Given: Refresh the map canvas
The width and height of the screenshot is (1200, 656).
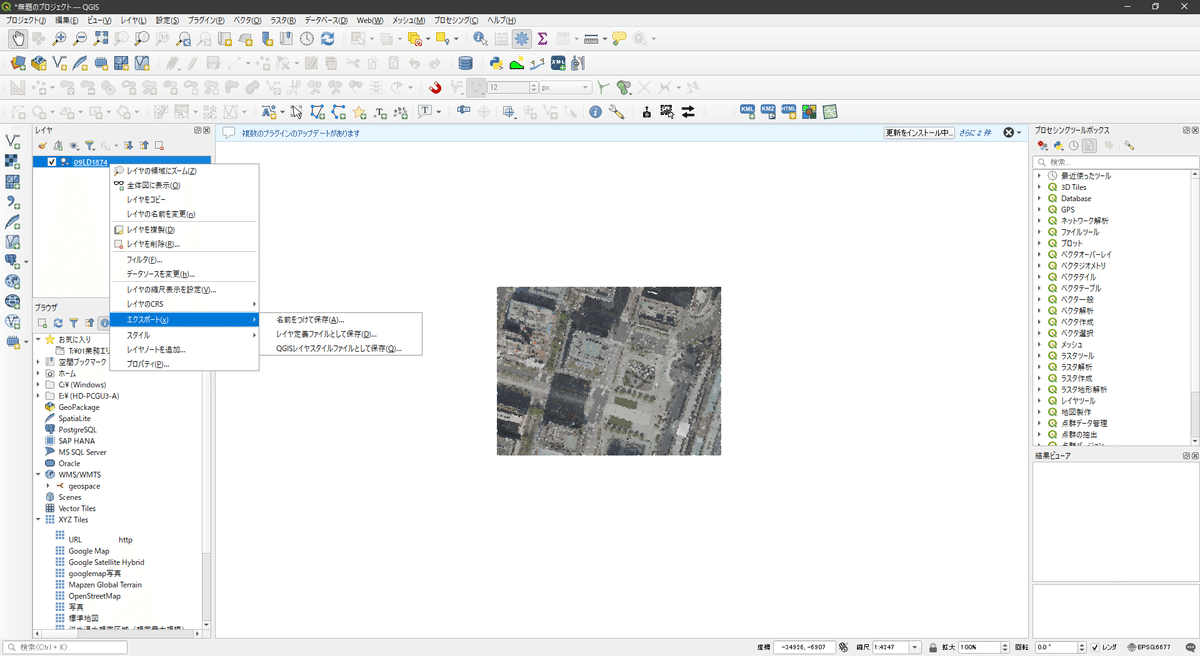Looking at the screenshot, I should 328,39.
